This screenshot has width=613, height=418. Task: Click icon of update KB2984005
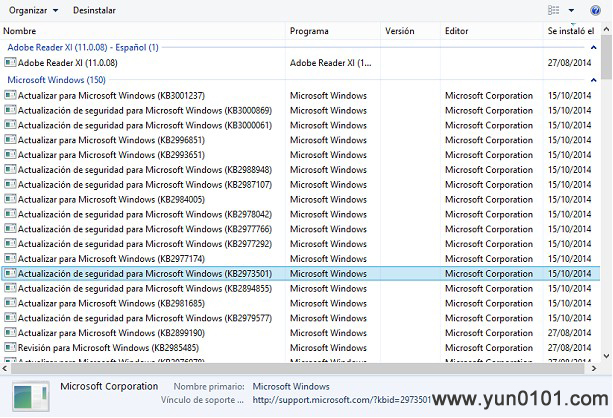tap(10, 199)
